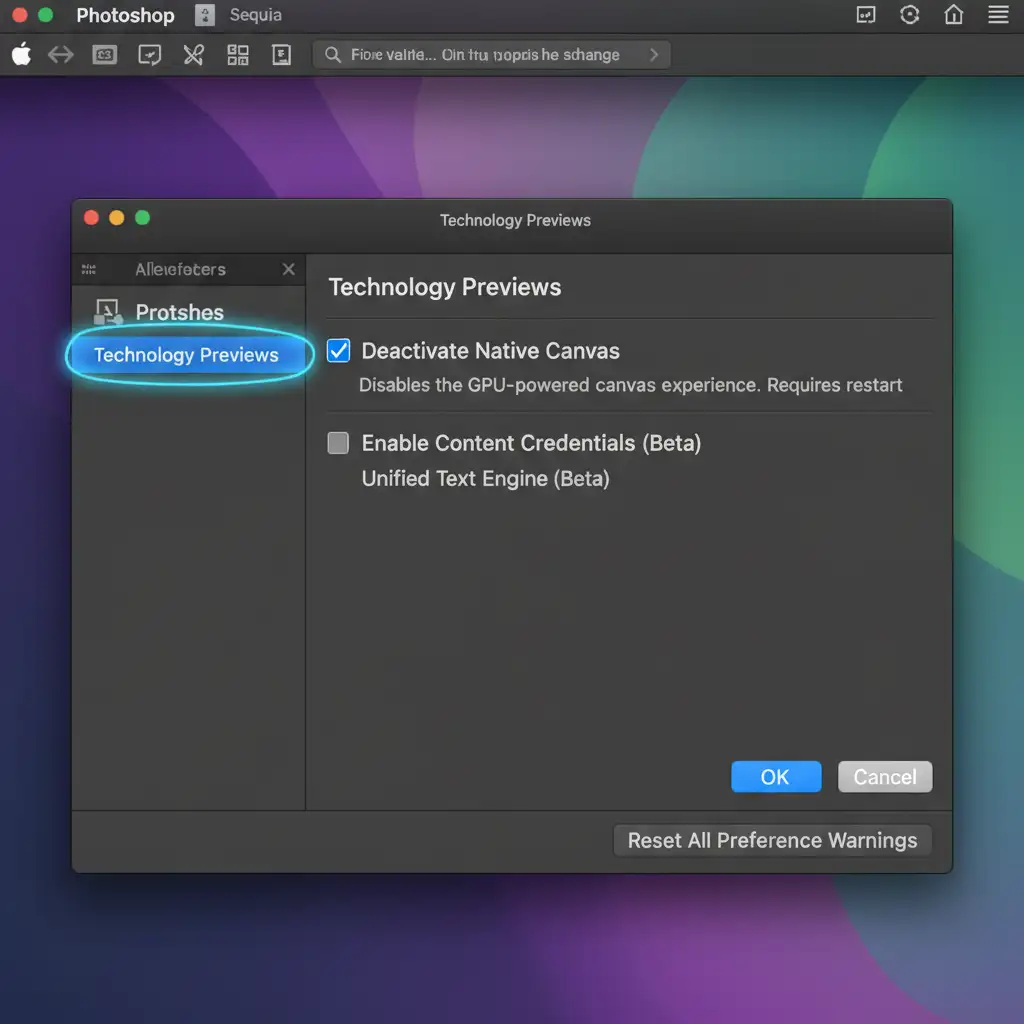Click the Cancel button
The width and height of the screenshot is (1024, 1024).
click(x=885, y=777)
